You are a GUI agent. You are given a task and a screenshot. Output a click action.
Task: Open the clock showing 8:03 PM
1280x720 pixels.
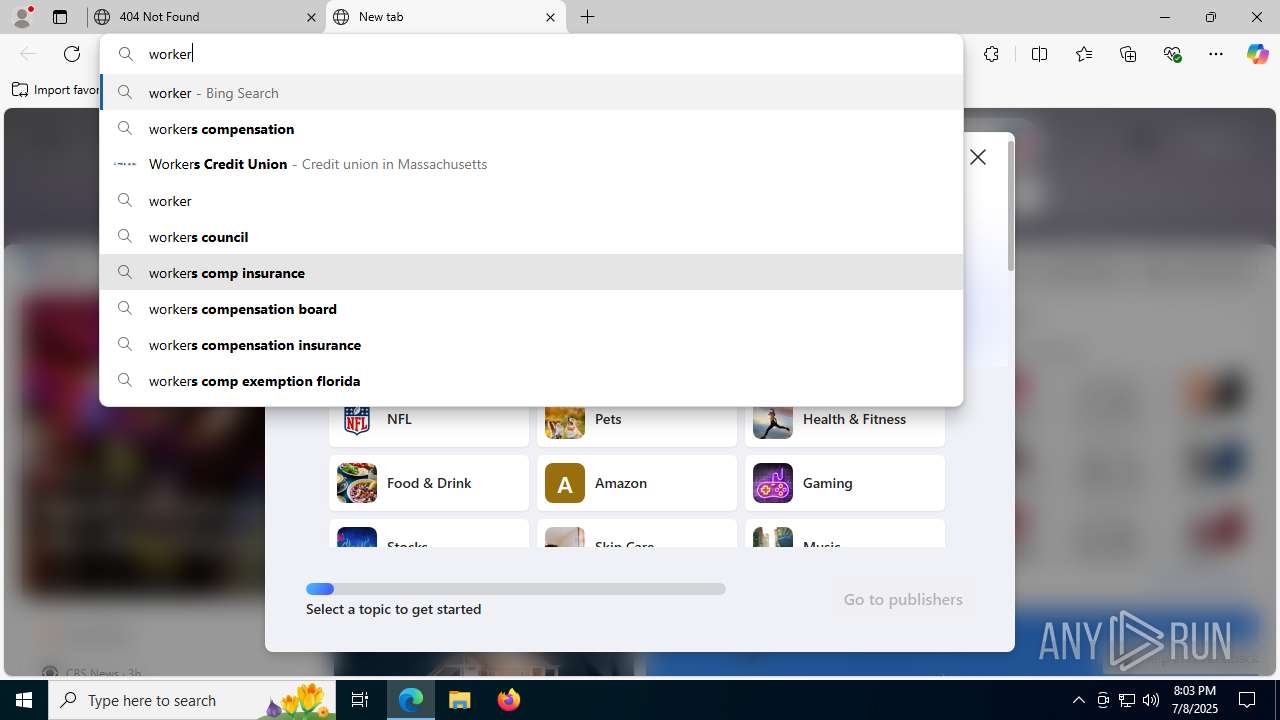[1194, 700]
